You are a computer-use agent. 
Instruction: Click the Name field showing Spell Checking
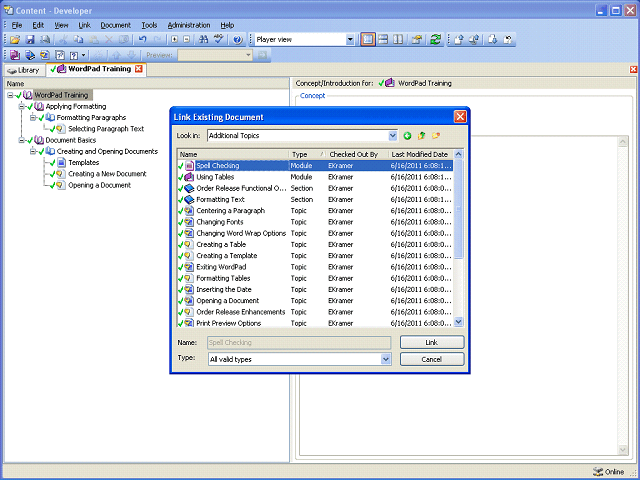(x=299, y=342)
